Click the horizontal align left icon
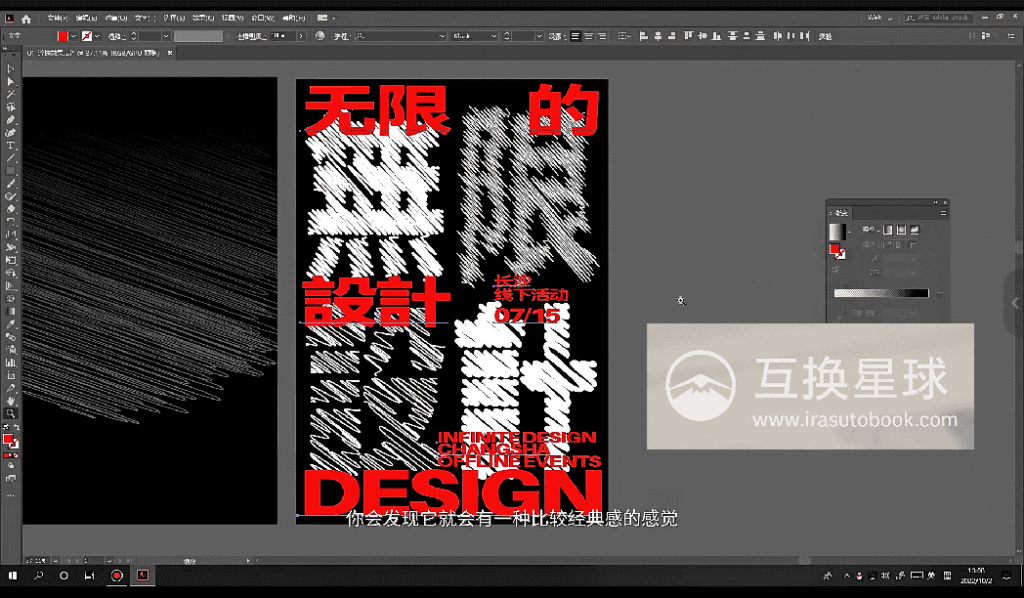This screenshot has width=1024, height=598. point(642,36)
